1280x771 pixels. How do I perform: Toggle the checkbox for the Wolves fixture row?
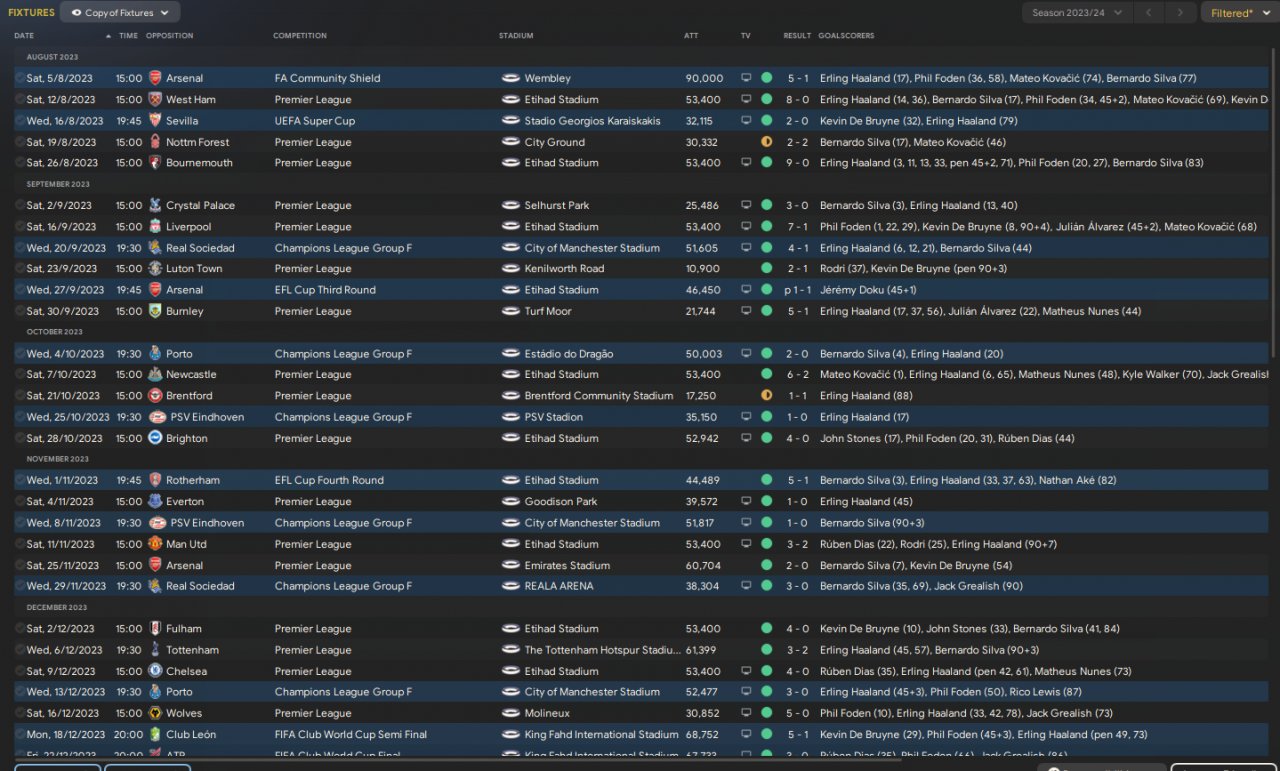20,713
